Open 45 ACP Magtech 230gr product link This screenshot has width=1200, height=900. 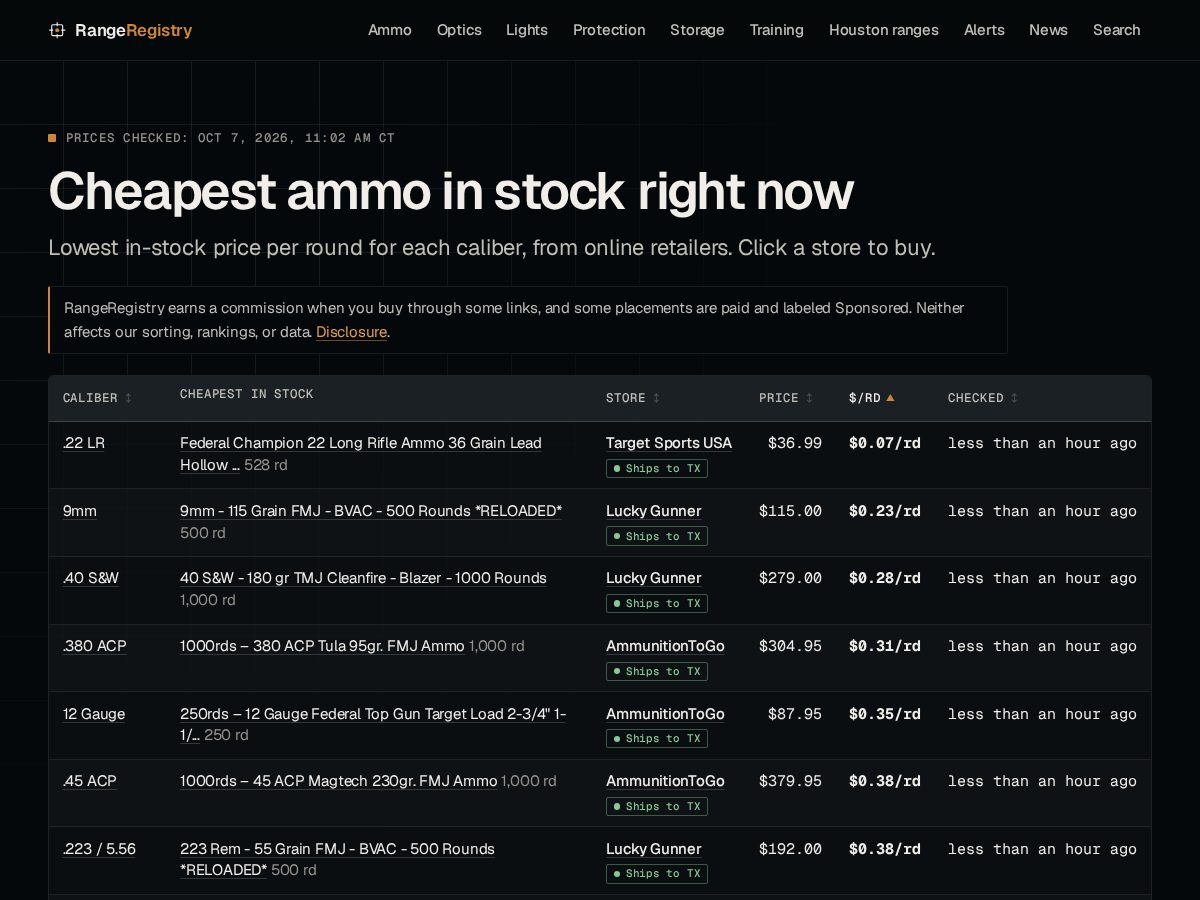(338, 781)
